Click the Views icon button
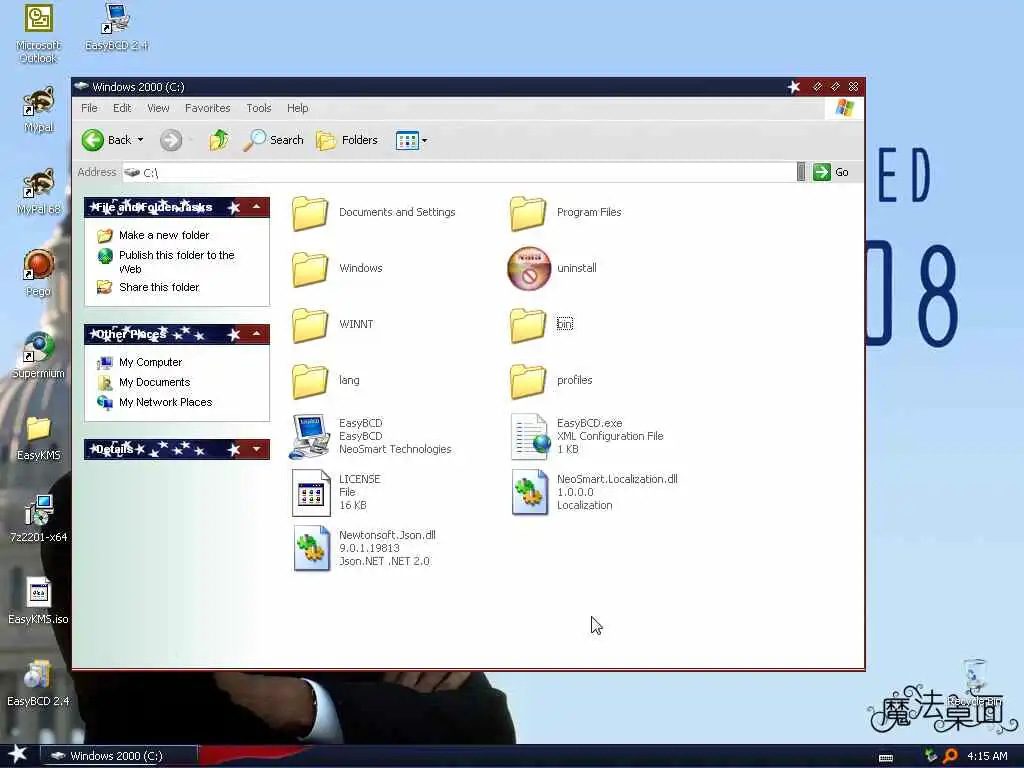This screenshot has width=1024, height=768. (407, 140)
